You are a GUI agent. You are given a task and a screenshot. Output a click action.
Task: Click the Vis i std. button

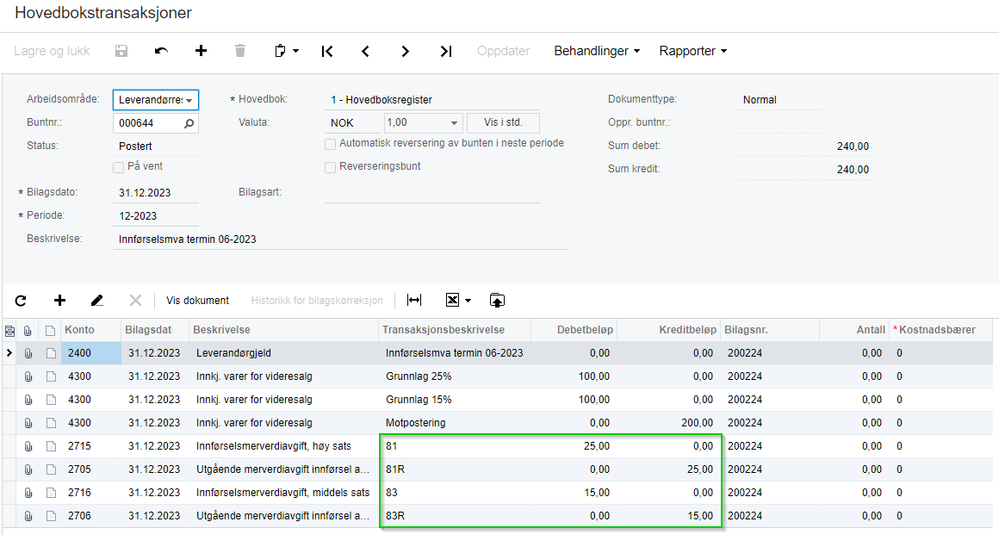click(503, 122)
